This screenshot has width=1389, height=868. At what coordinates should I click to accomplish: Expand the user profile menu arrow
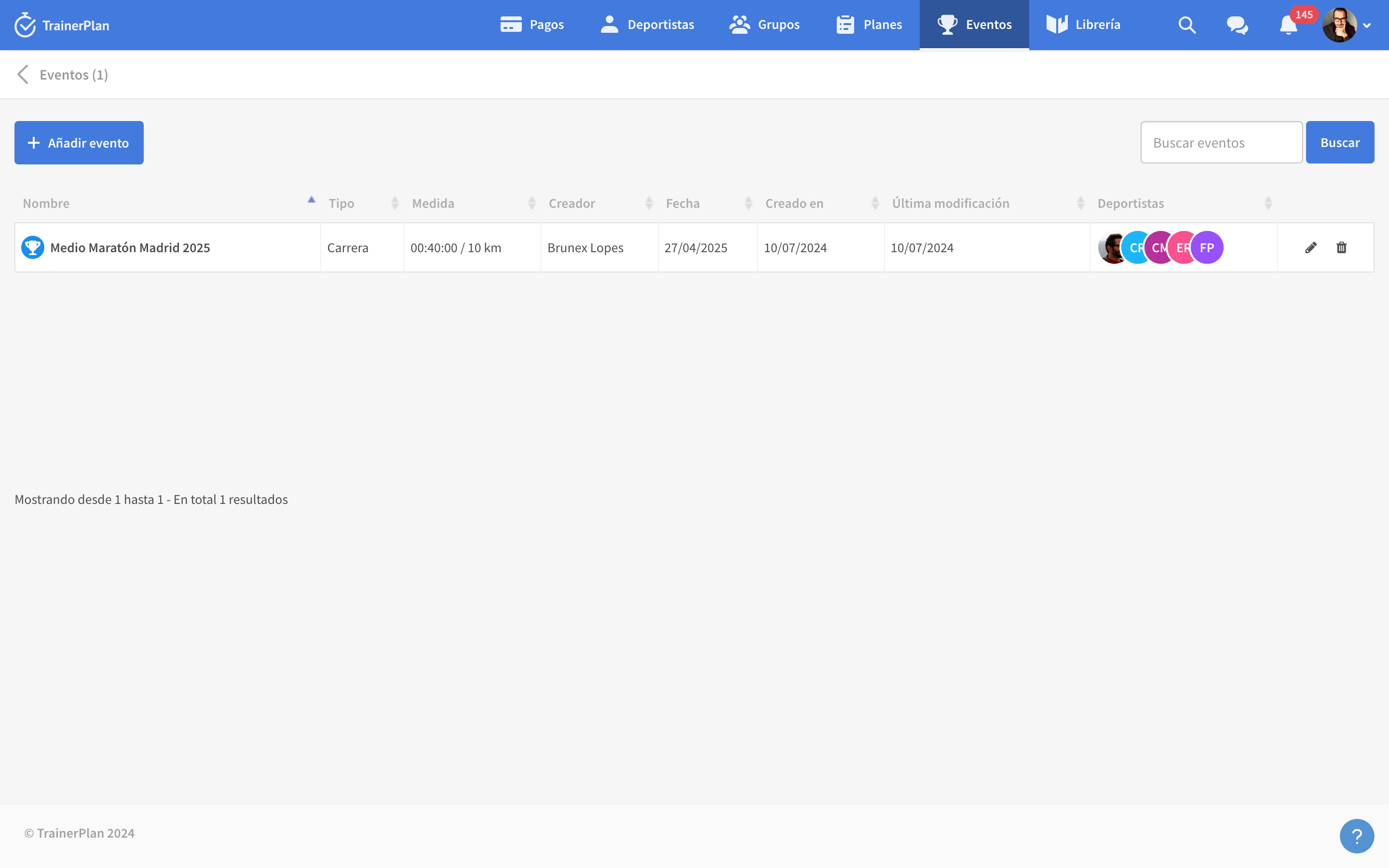pos(1367,26)
